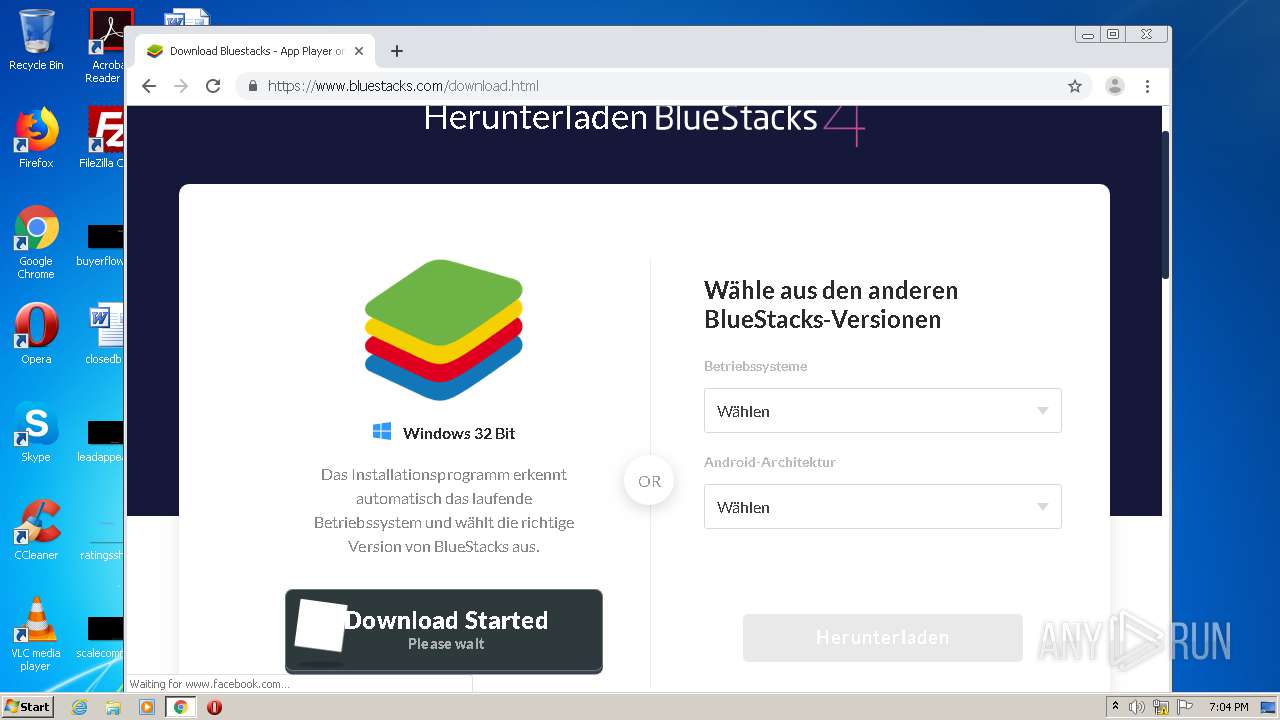Open the Chrome three-dot menu

click(1148, 86)
